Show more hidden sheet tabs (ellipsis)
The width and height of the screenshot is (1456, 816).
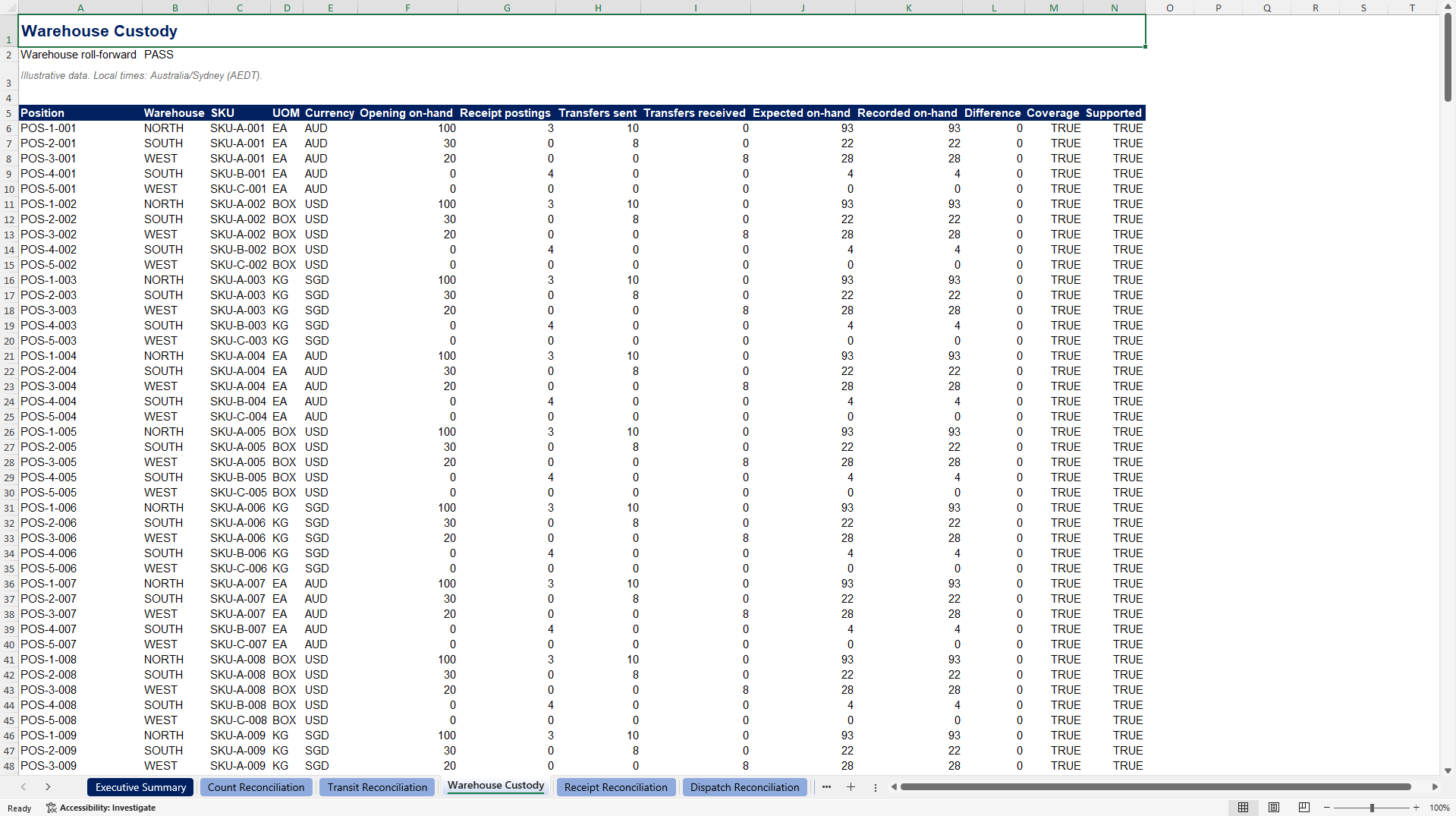(826, 787)
